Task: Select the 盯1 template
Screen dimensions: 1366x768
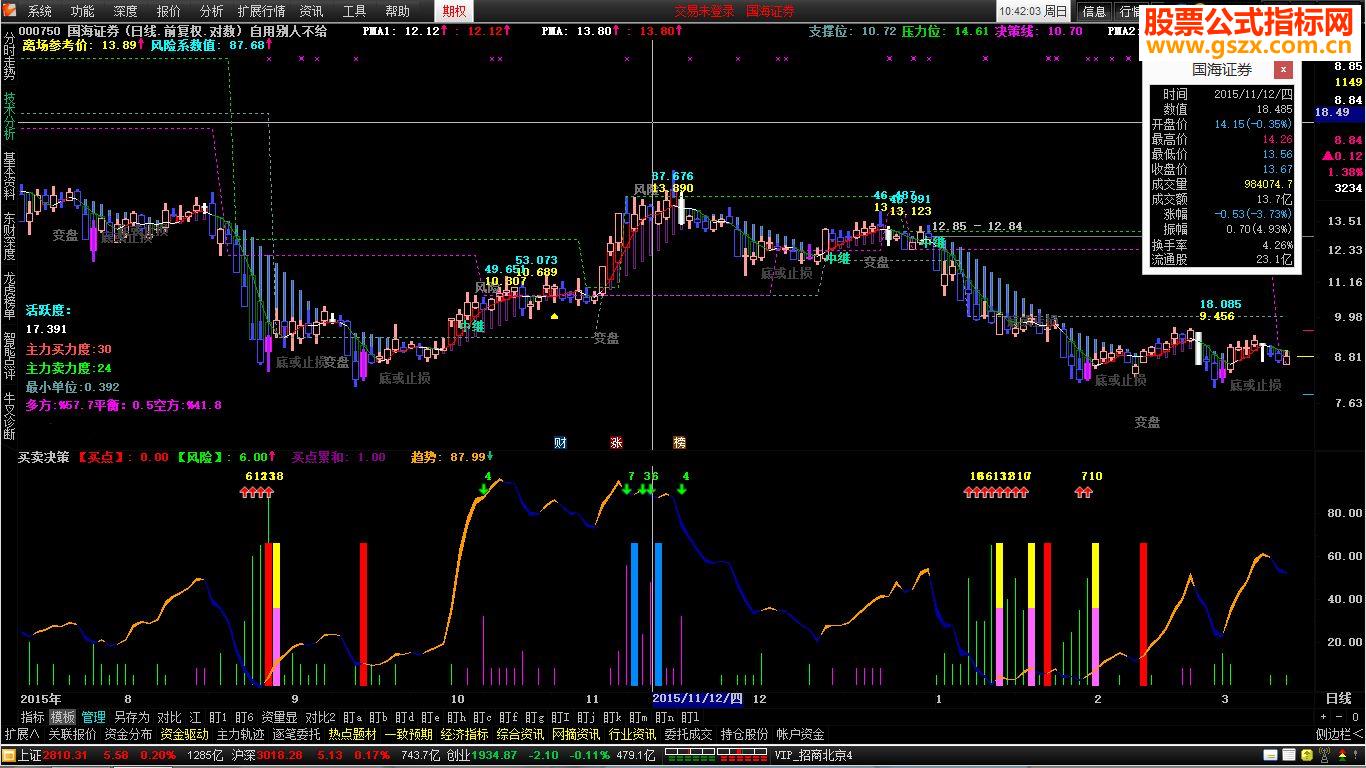Action: pyautogui.click(x=219, y=717)
